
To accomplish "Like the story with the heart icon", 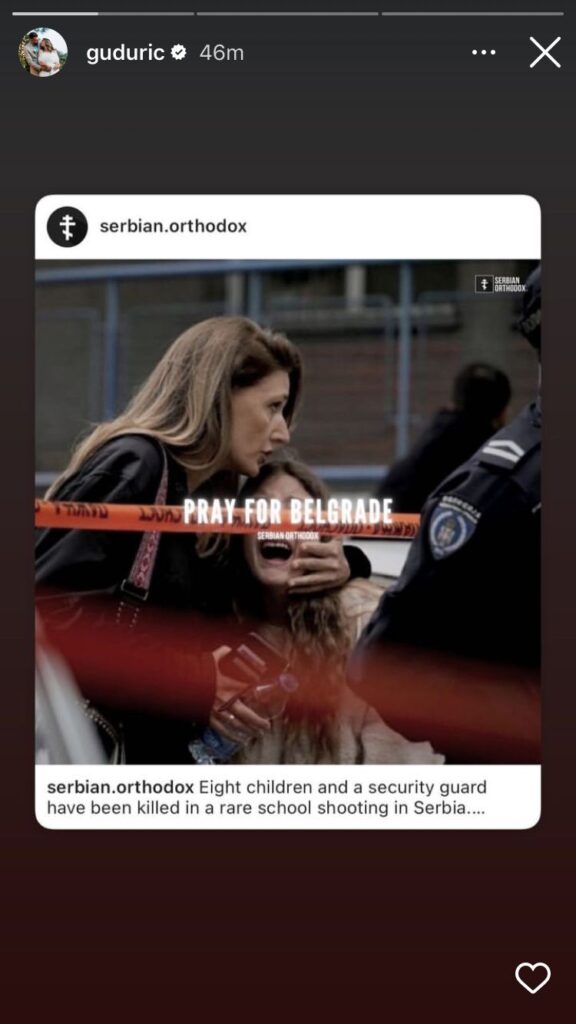I will pyautogui.click(x=532, y=978).
